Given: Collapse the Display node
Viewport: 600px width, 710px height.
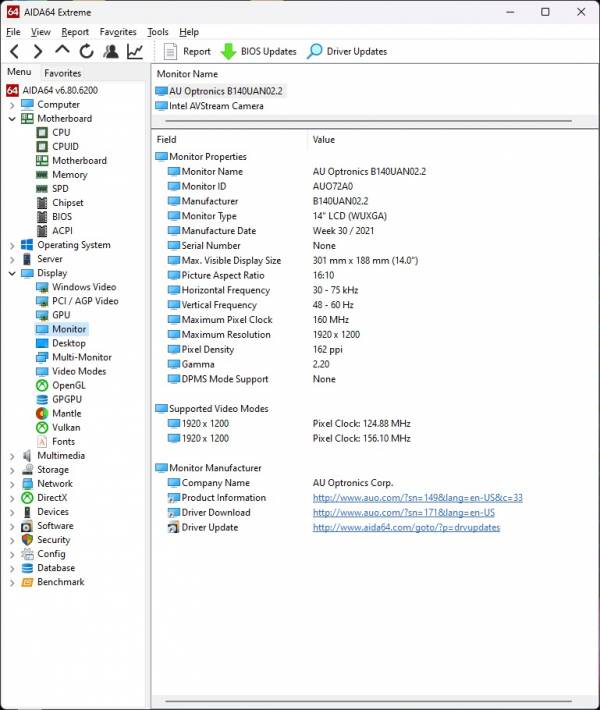Looking at the screenshot, I should click(12, 273).
